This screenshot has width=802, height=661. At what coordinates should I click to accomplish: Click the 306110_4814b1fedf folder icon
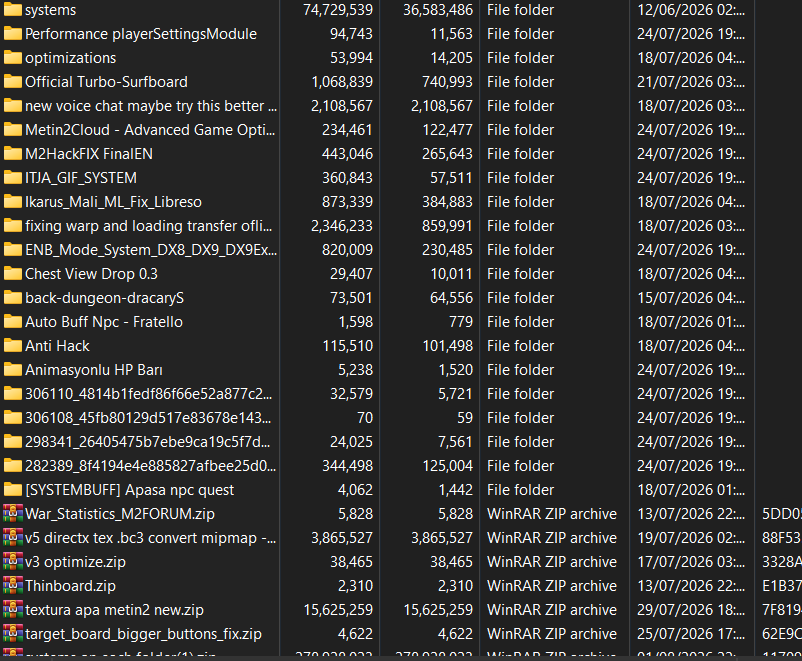12,394
